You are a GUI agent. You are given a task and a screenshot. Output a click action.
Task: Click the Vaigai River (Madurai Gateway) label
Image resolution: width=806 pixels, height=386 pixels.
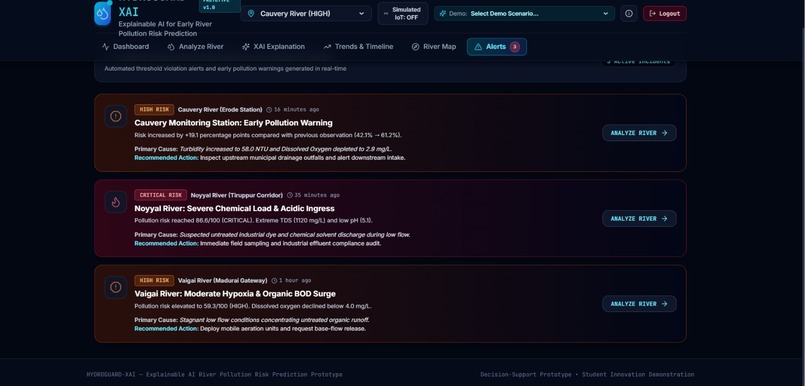223,281
